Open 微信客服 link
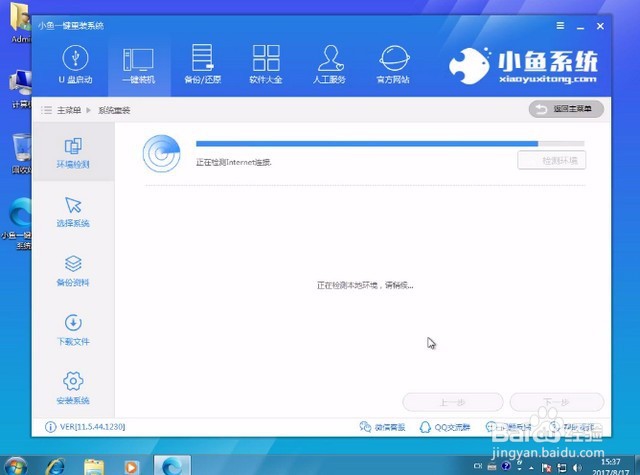 pyautogui.click(x=382, y=427)
